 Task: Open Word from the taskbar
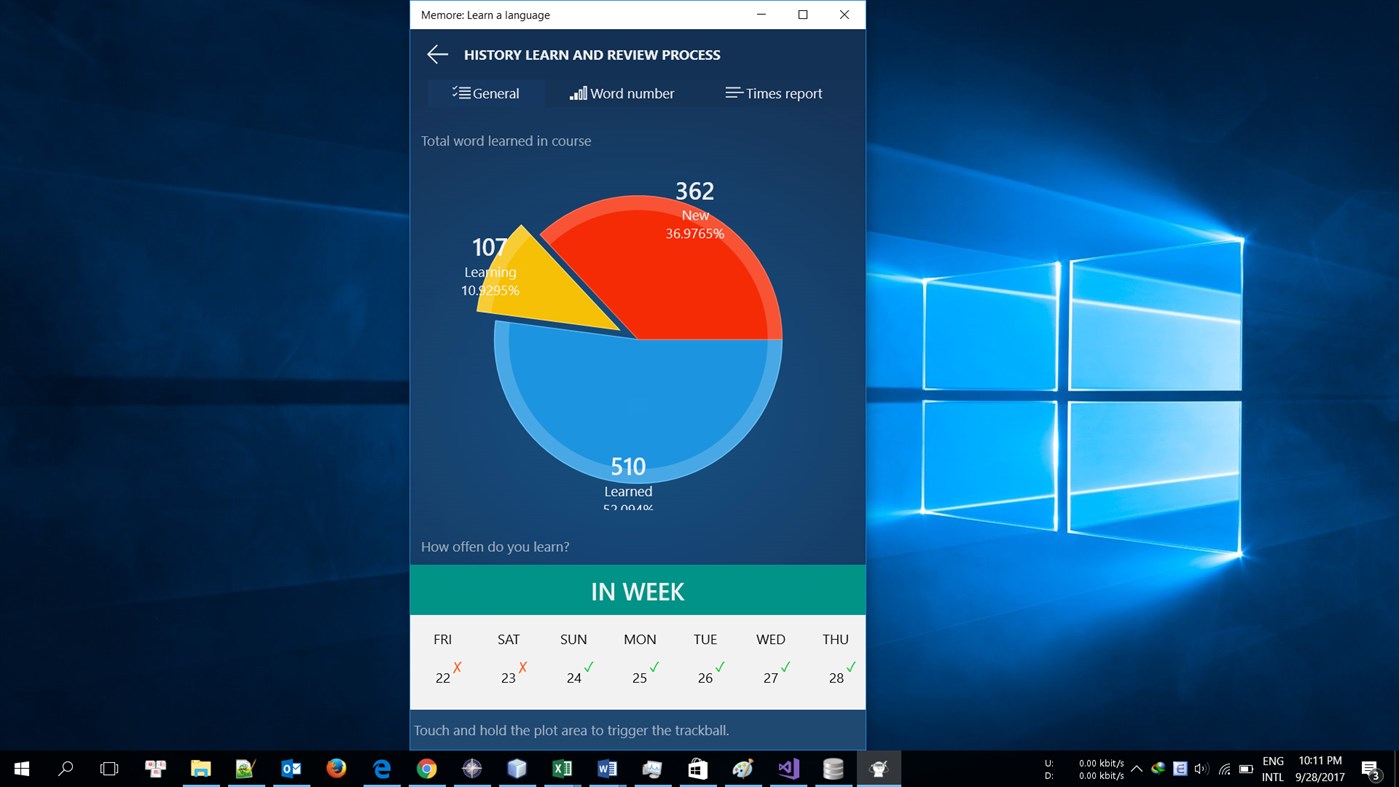(607, 769)
